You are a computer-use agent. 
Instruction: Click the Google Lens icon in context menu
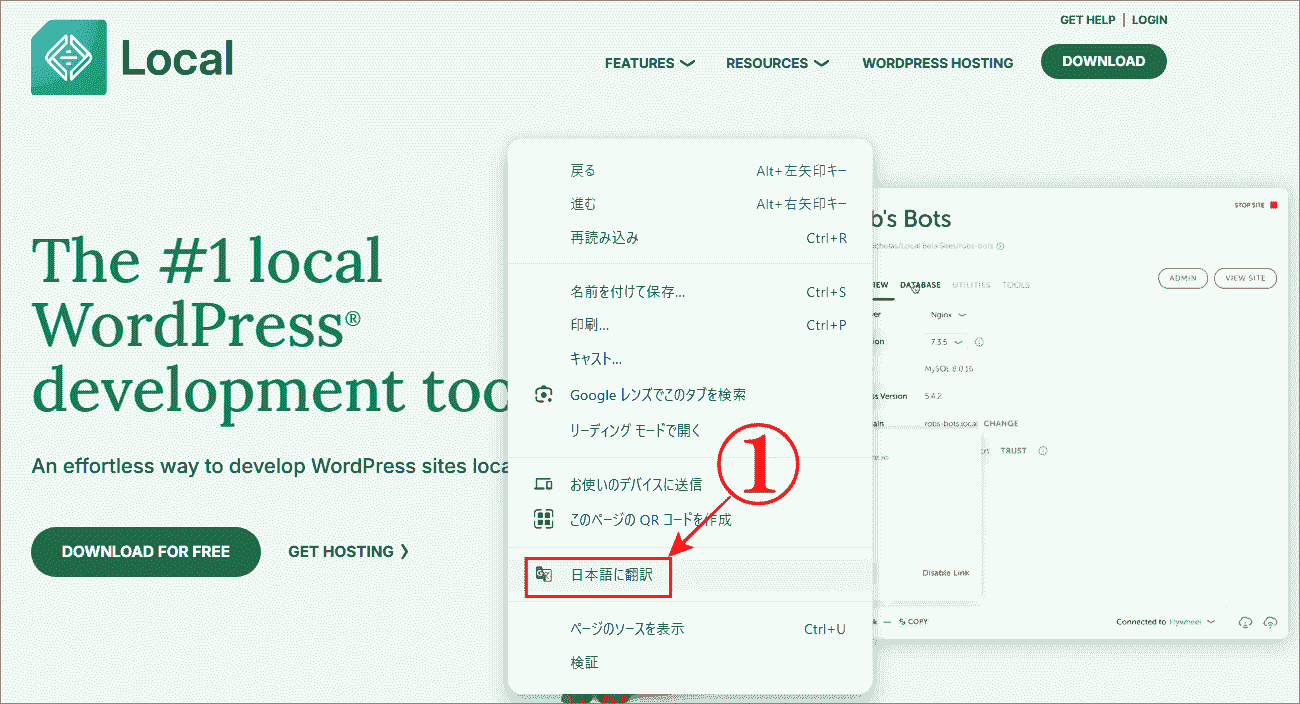point(543,395)
